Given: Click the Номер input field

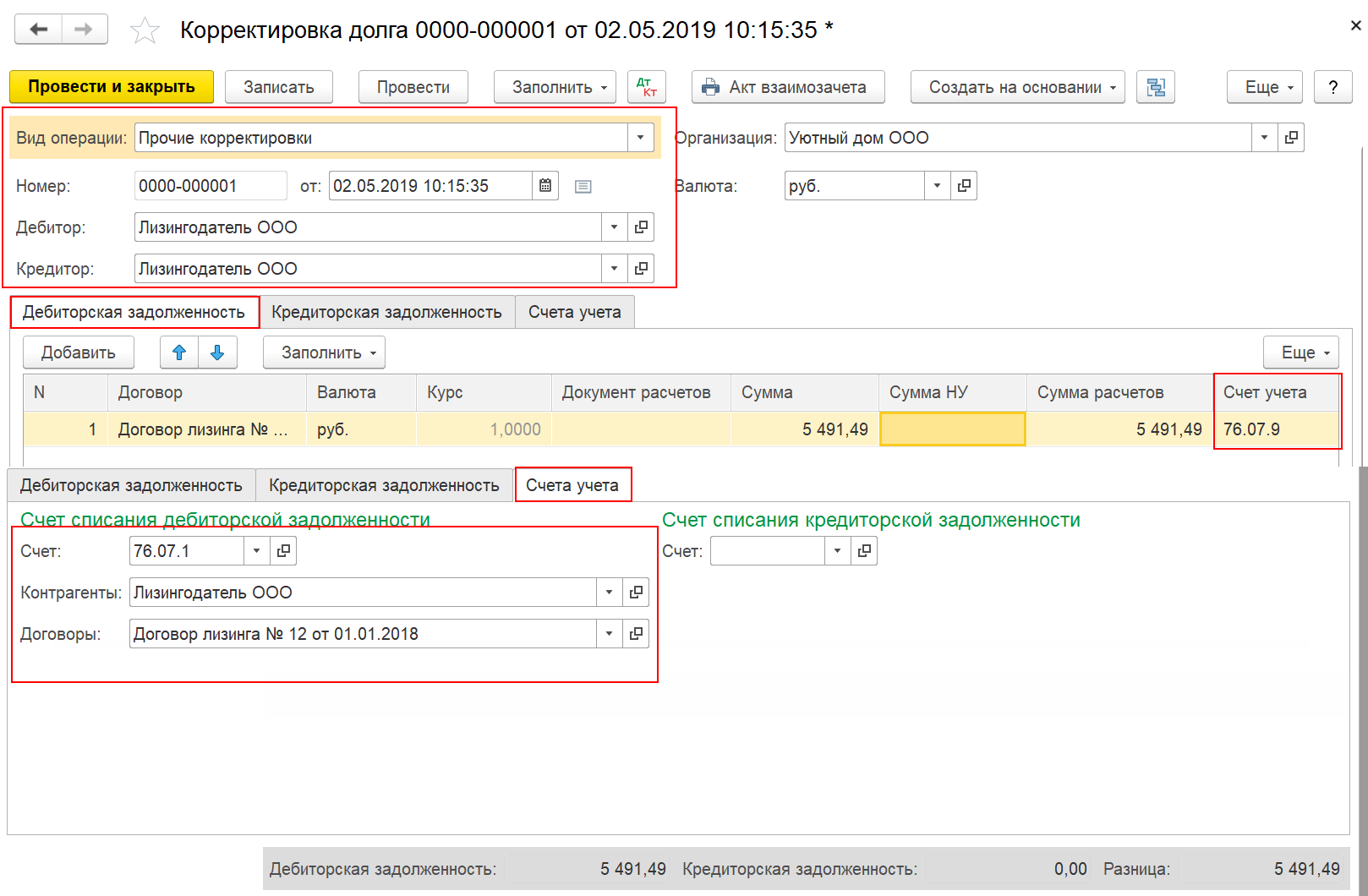Looking at the screenshot, I should (x=211, y=186).
